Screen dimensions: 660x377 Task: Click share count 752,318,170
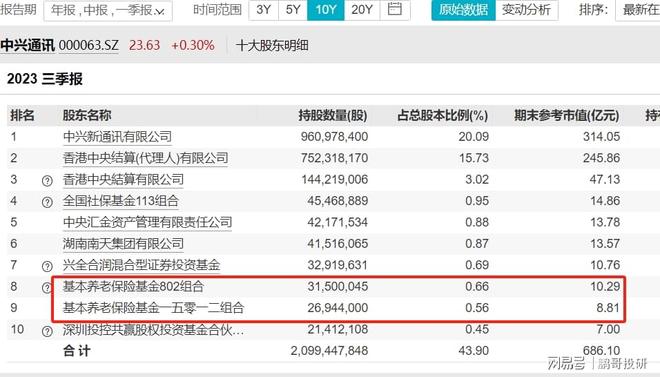point(335,158)
